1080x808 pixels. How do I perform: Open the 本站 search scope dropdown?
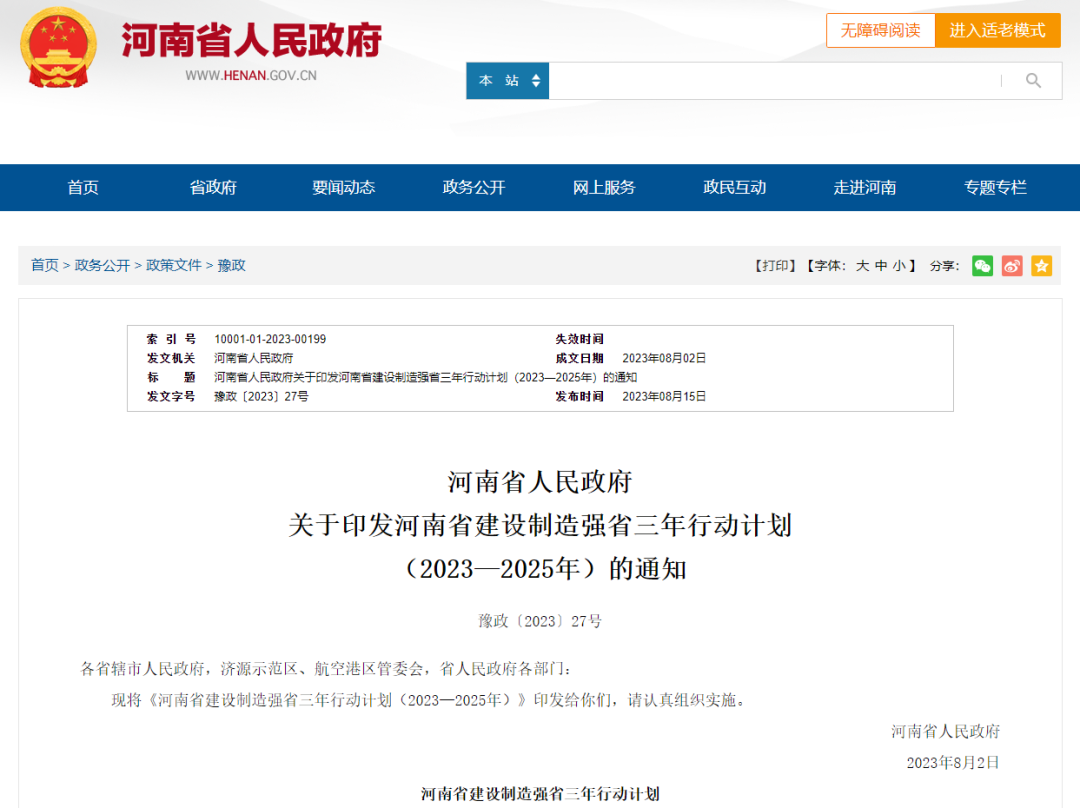(508, 81)
